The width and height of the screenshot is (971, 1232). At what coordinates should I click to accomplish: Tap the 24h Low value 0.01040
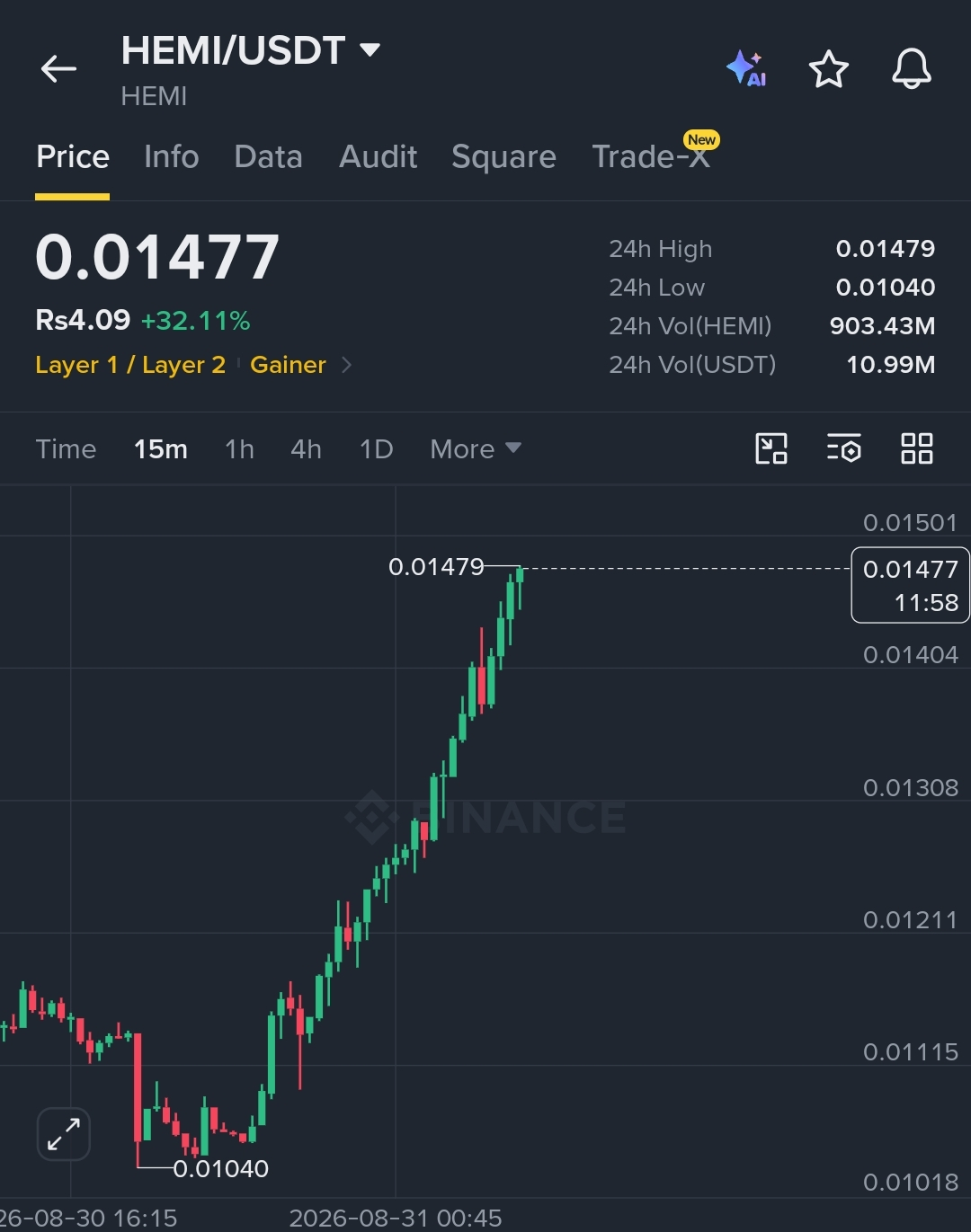[x=886, y=288]
